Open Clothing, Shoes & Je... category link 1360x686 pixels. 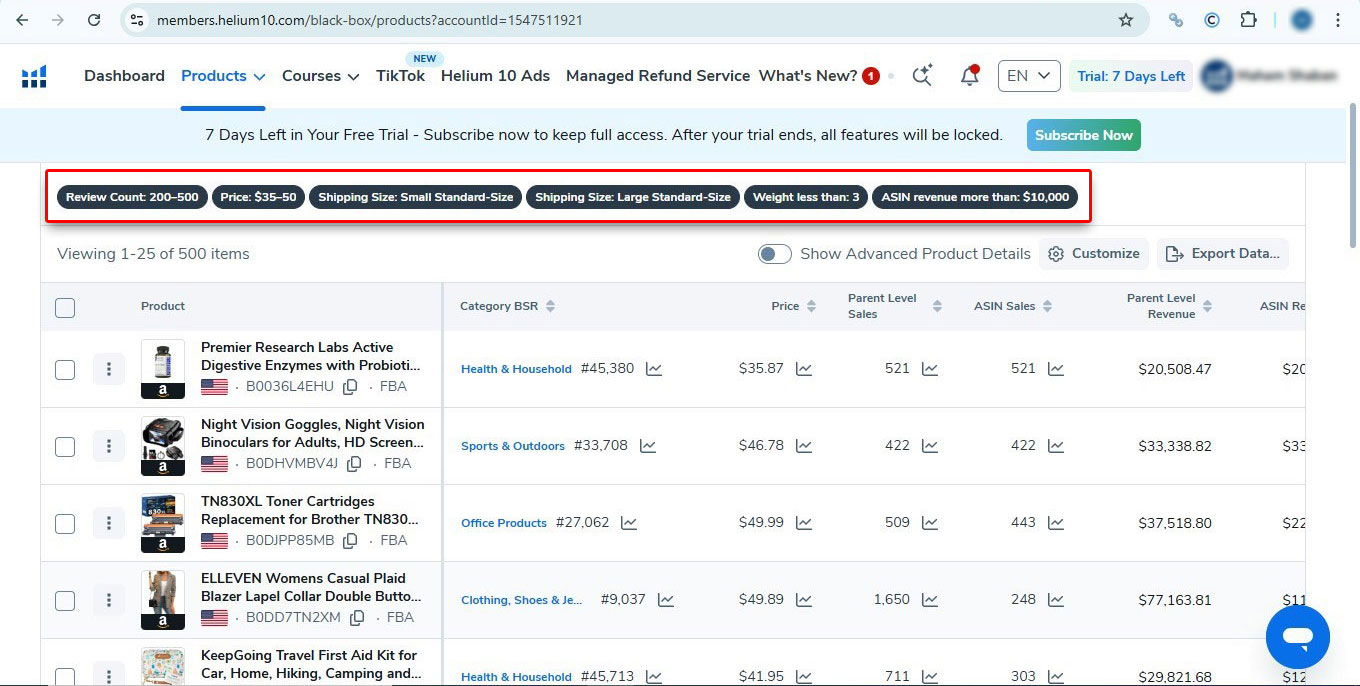coord(522,600)
